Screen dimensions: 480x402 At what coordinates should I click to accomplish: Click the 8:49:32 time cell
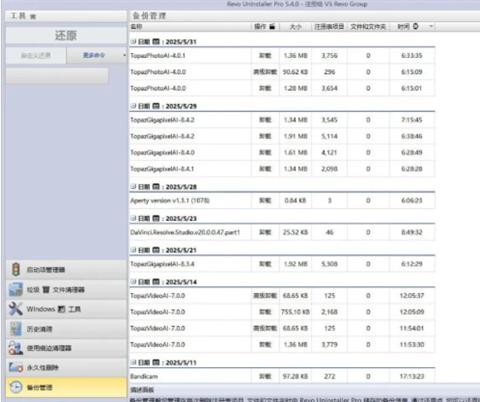tap(412, 232)
